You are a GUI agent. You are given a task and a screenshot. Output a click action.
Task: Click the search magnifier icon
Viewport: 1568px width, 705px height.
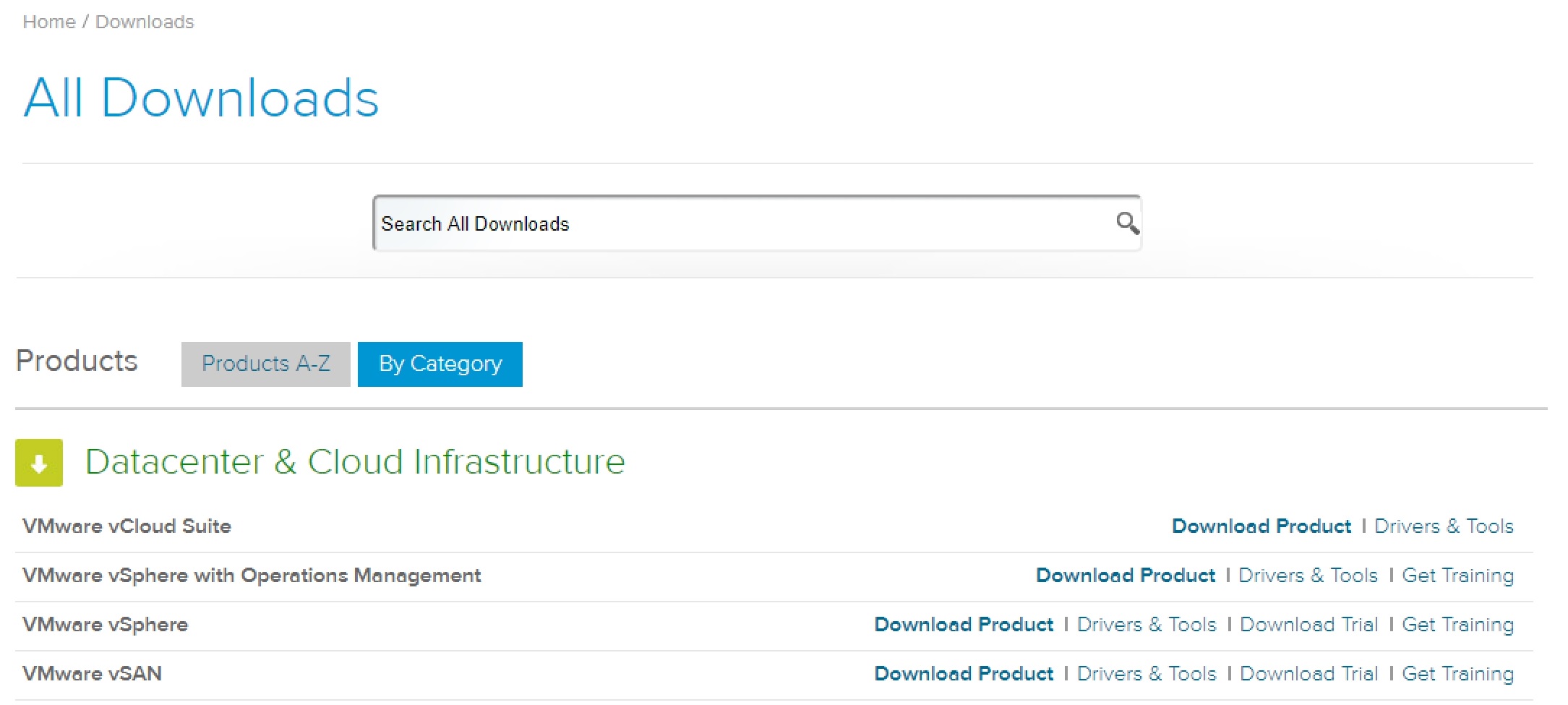[1127, 223]
